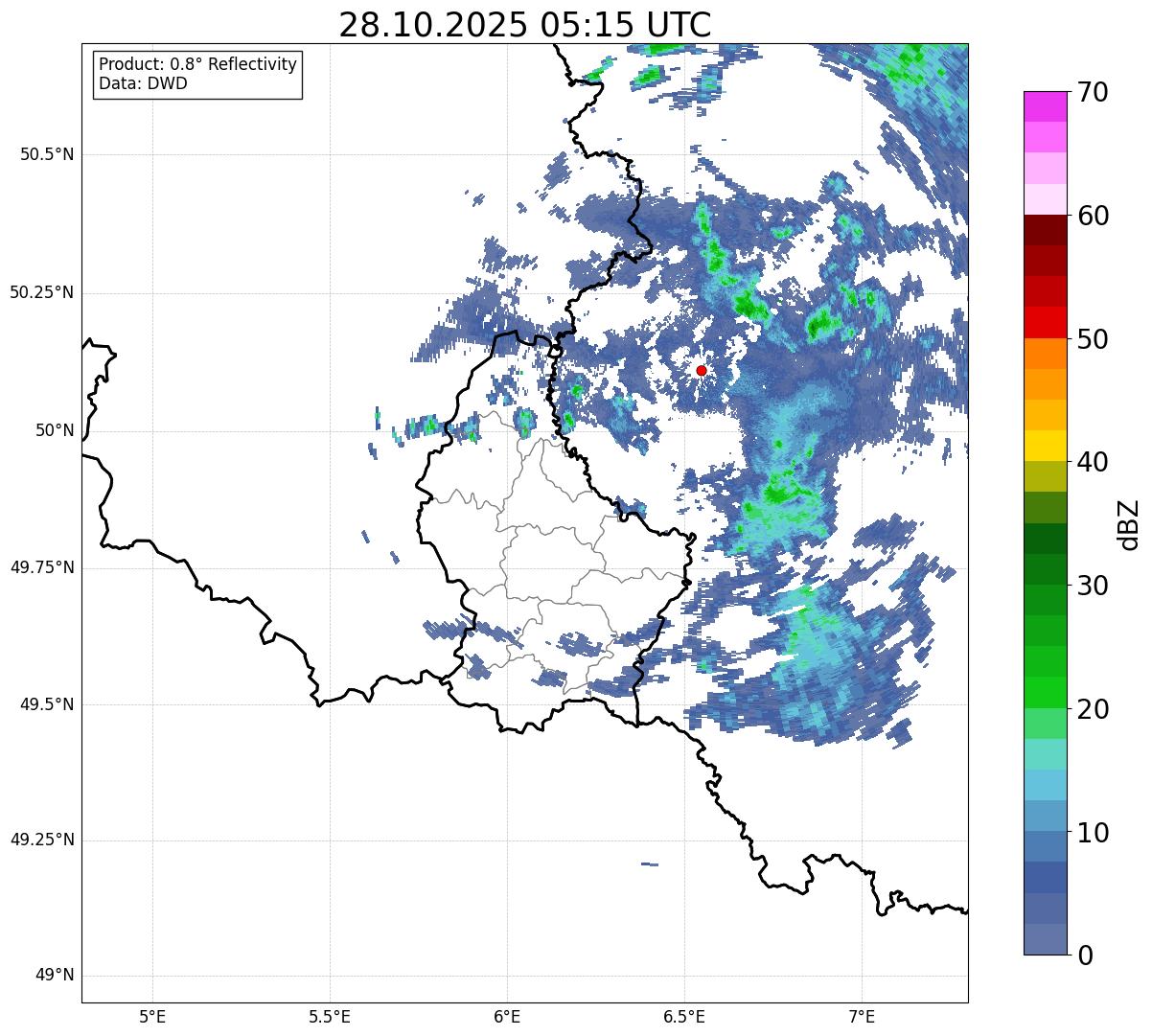Pick the yellow colorbar swatch above 40
The height and width of the screenshot is (1036, 1152).
pos(1045,446)
